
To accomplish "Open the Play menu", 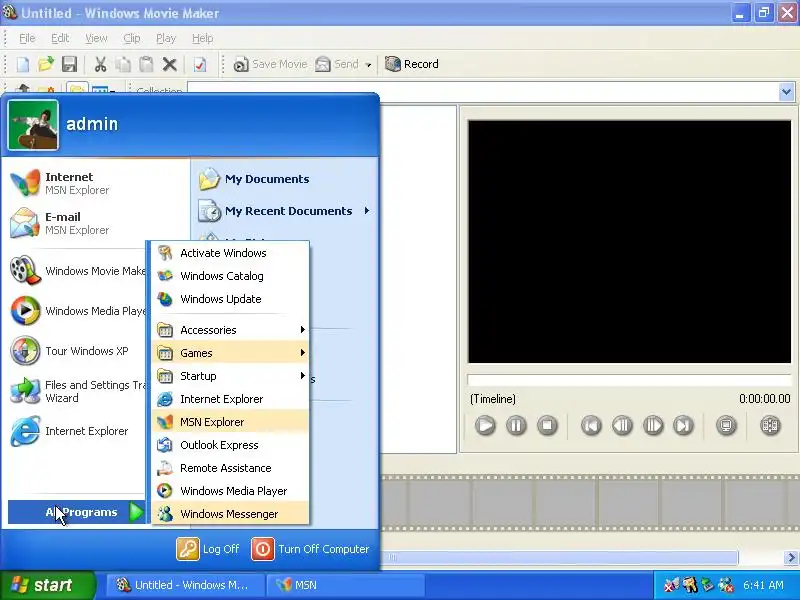I will pyautogui.click(x=166, y=38).
